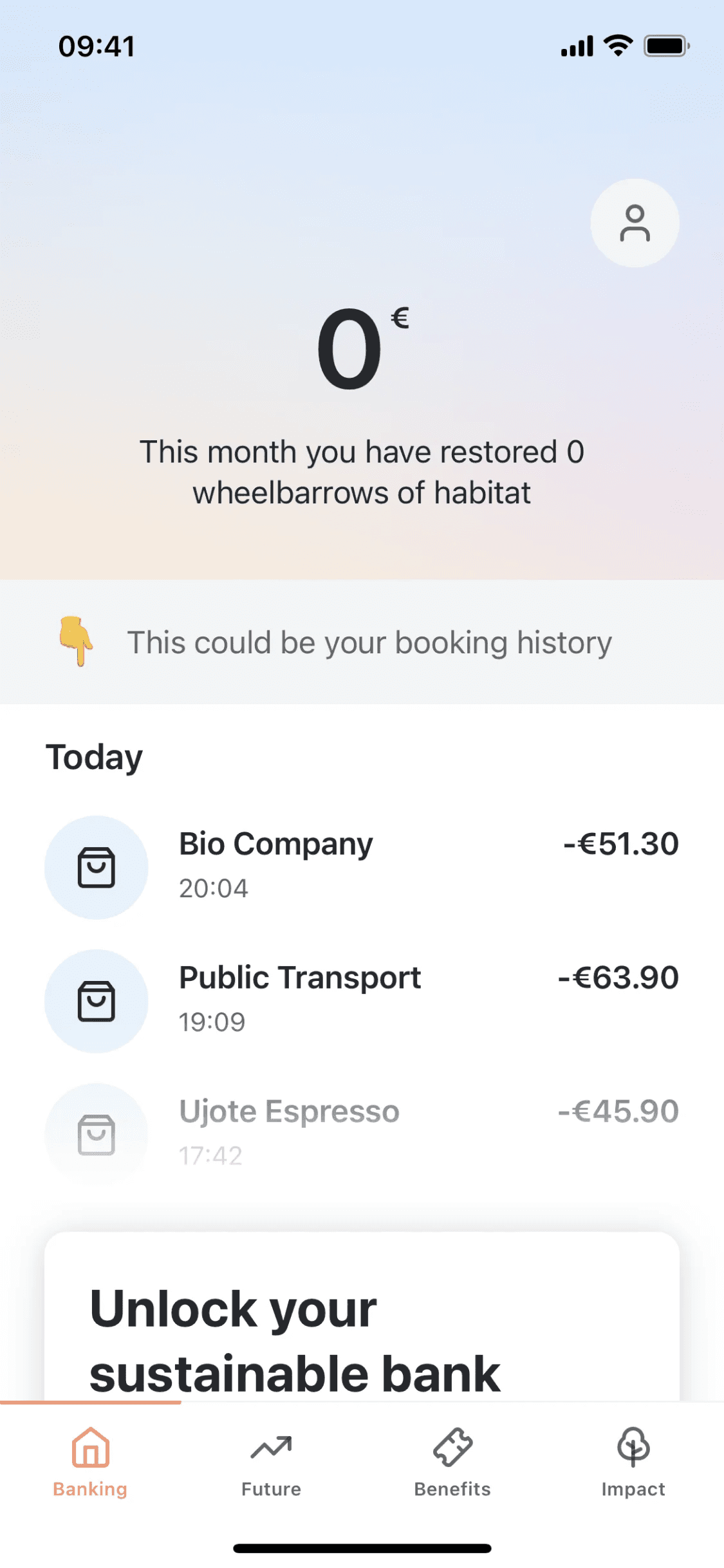Switch to the Future tab label
Screen dimensions: 724x1568
pyautogui.click(x=271, y=1489)
